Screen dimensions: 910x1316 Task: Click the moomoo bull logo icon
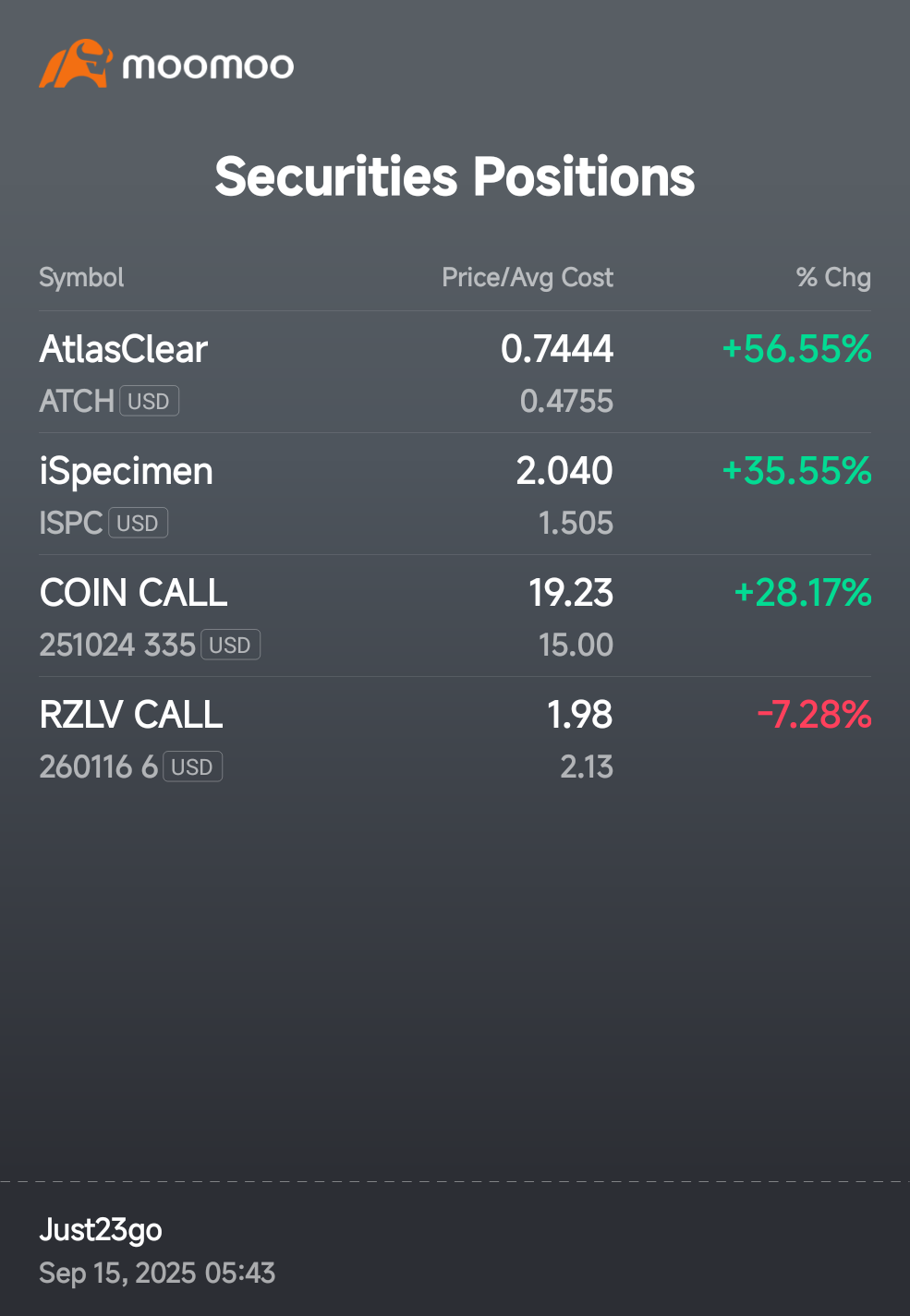pos(75,64)
